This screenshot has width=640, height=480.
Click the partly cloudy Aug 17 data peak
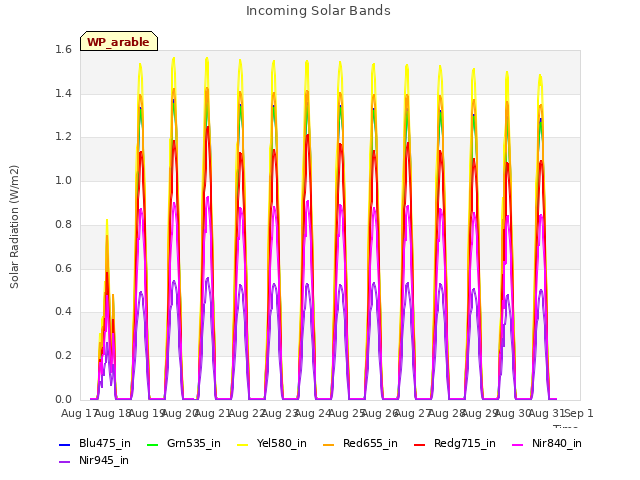point(107,220)
